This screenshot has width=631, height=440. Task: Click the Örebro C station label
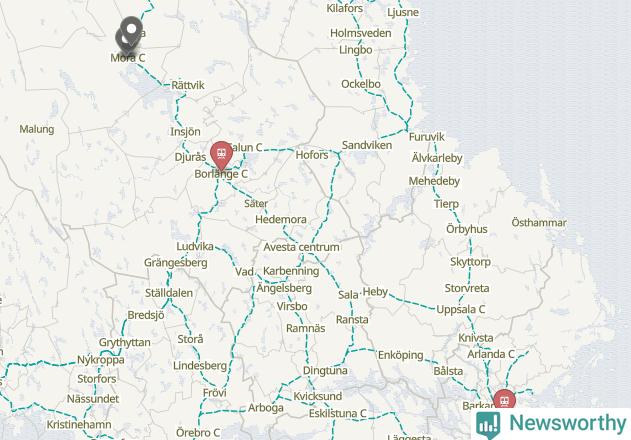pos(198,433)
